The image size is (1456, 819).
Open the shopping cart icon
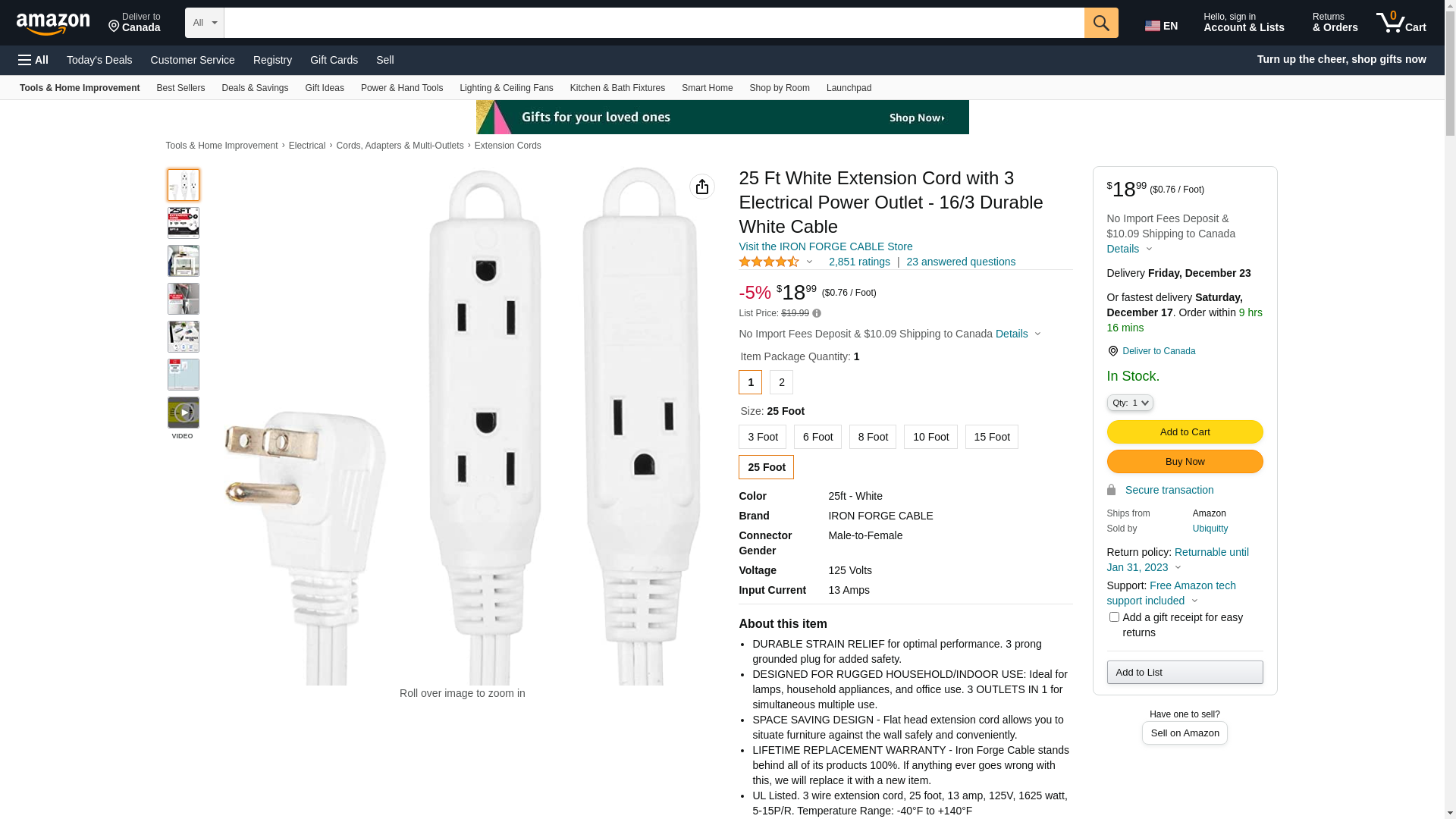(1401, 23)
